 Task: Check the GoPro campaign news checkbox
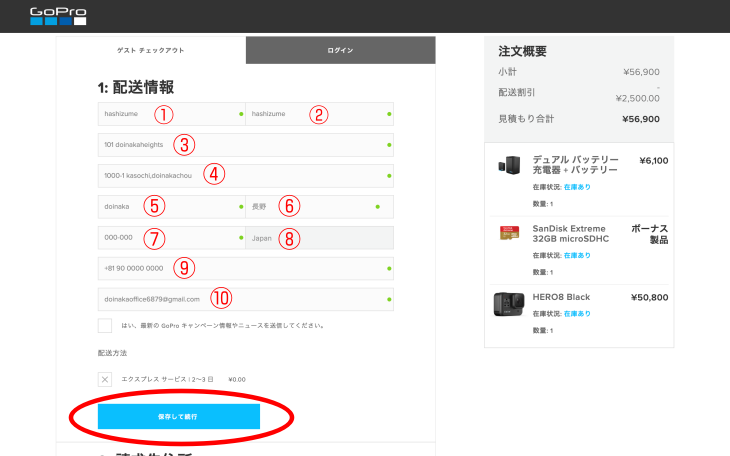point(105,326)
